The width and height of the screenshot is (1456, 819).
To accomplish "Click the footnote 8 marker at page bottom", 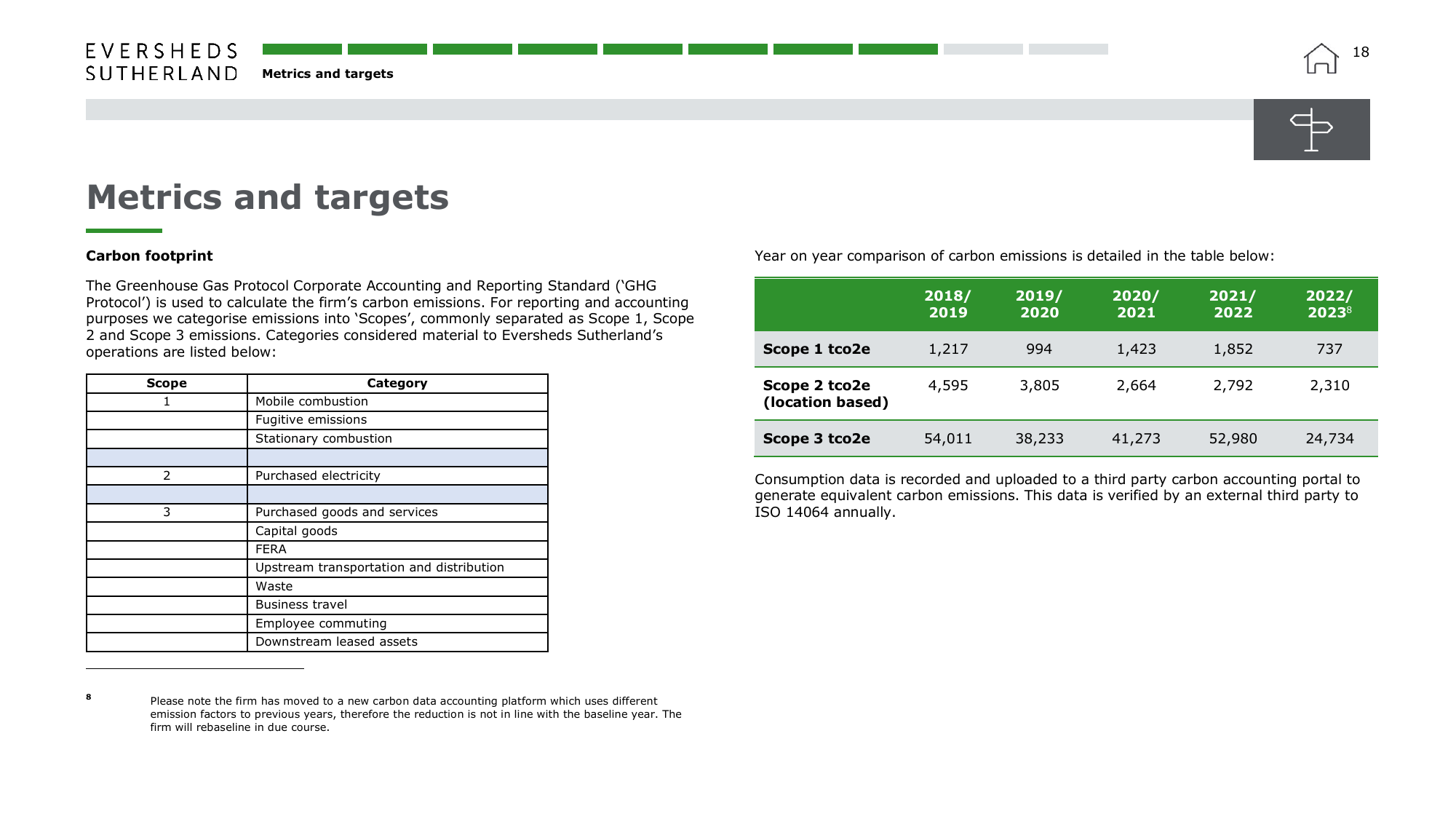I will click(89, 697).
